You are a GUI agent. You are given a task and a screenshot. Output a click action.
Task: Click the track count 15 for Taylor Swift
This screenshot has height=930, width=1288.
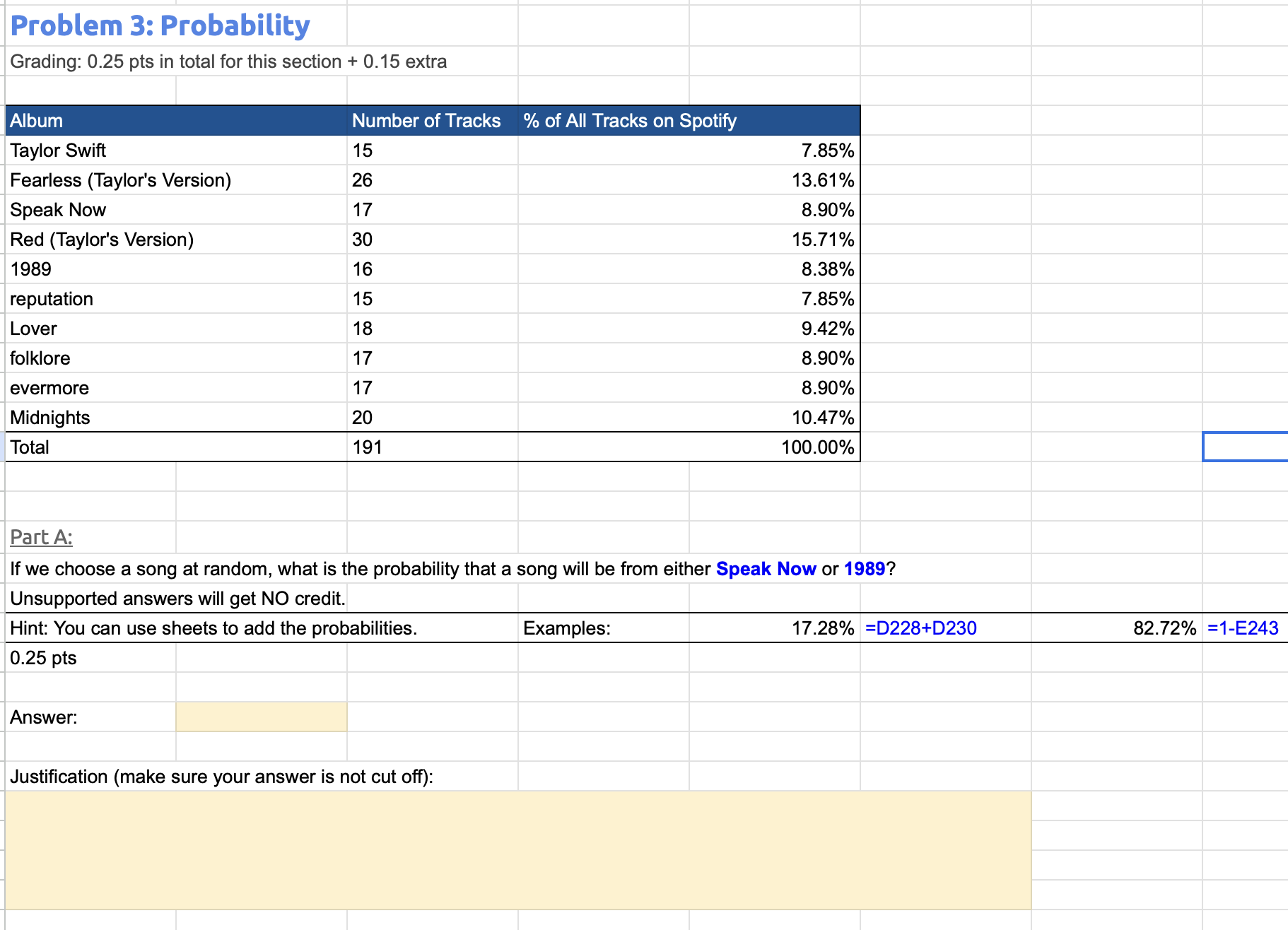pyautogui.click(x=433, y=151)
